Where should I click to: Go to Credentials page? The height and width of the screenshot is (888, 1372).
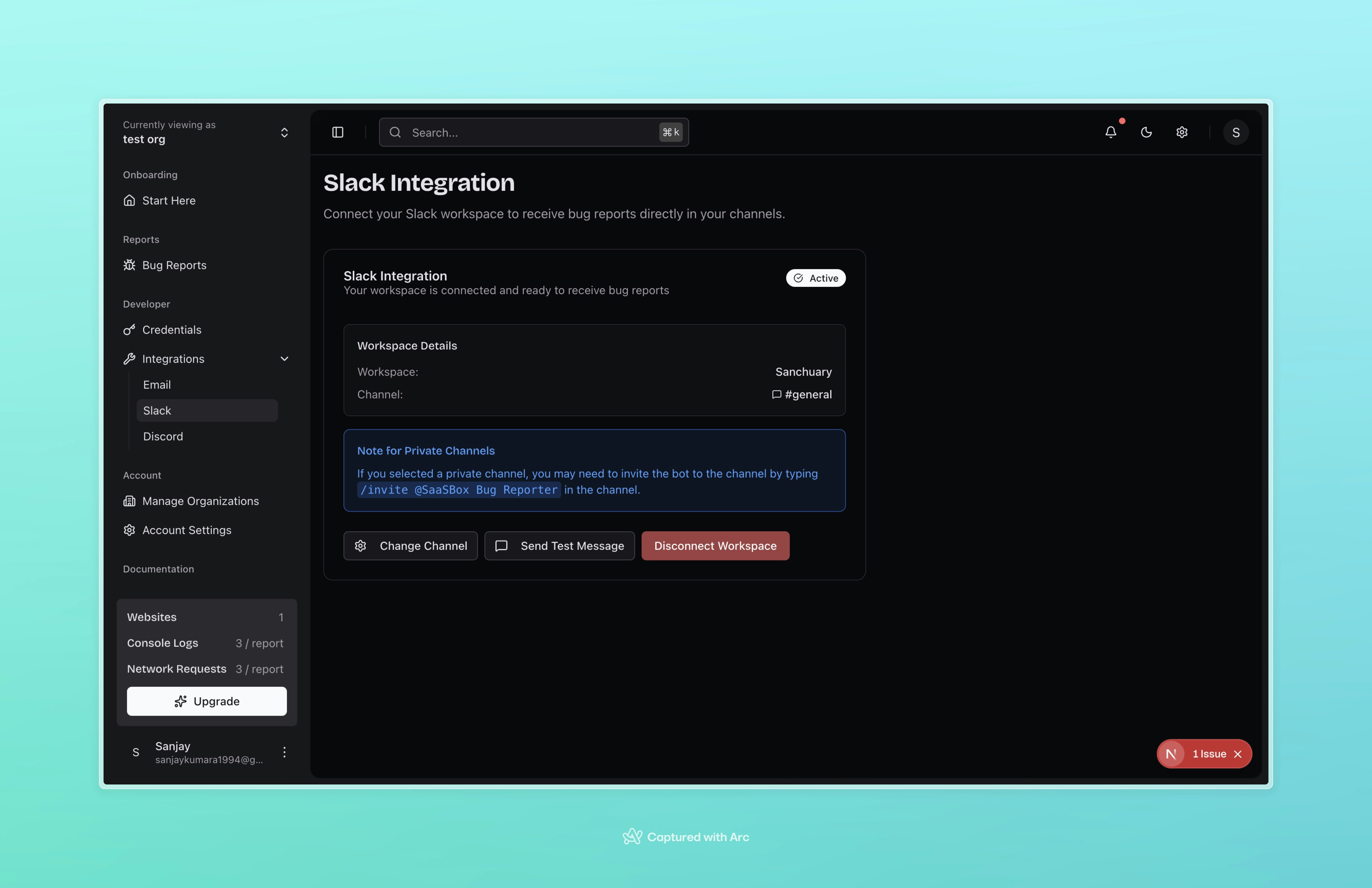click(x=171, y=330)
